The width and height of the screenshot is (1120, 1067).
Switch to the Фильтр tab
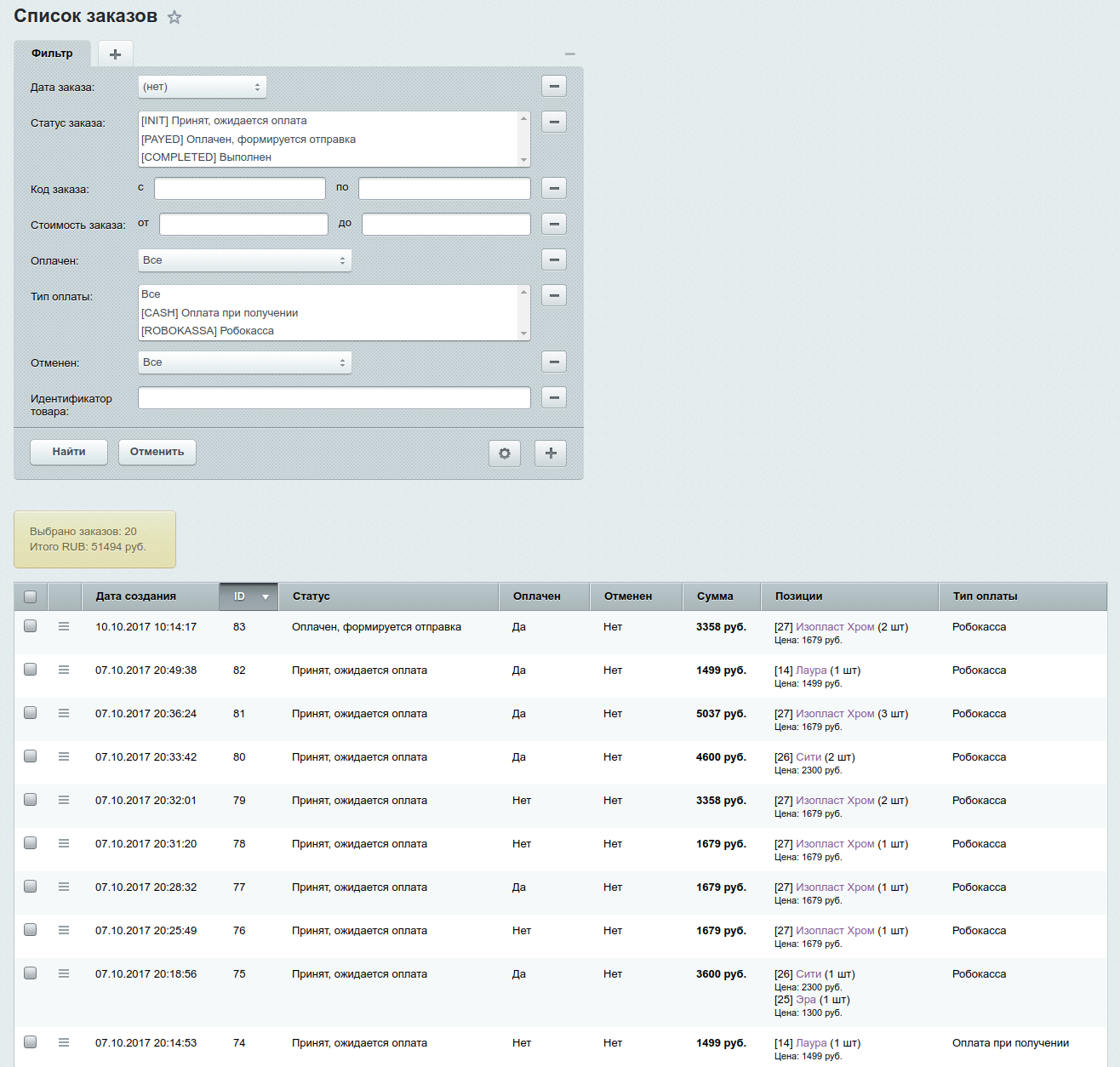(52, 54)
